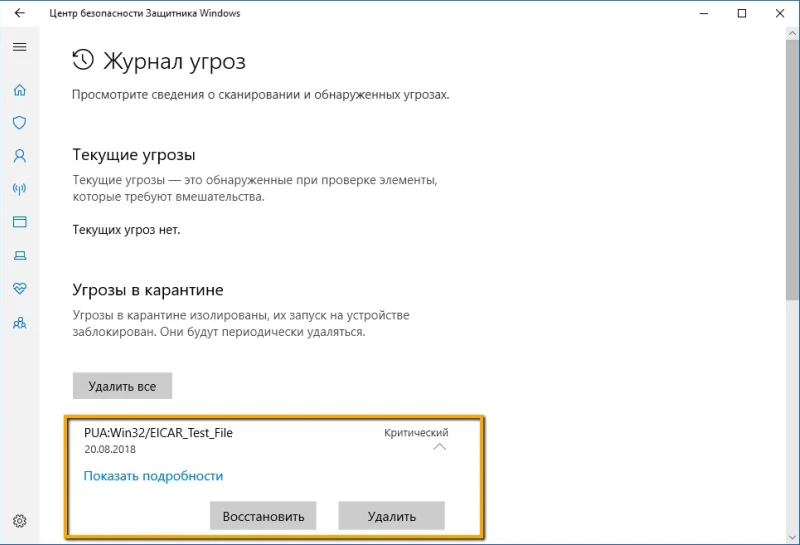The height and width of the screenshot is (545, 800).
Task: Click the Удалить все button
Action: (x=122, y=386)
